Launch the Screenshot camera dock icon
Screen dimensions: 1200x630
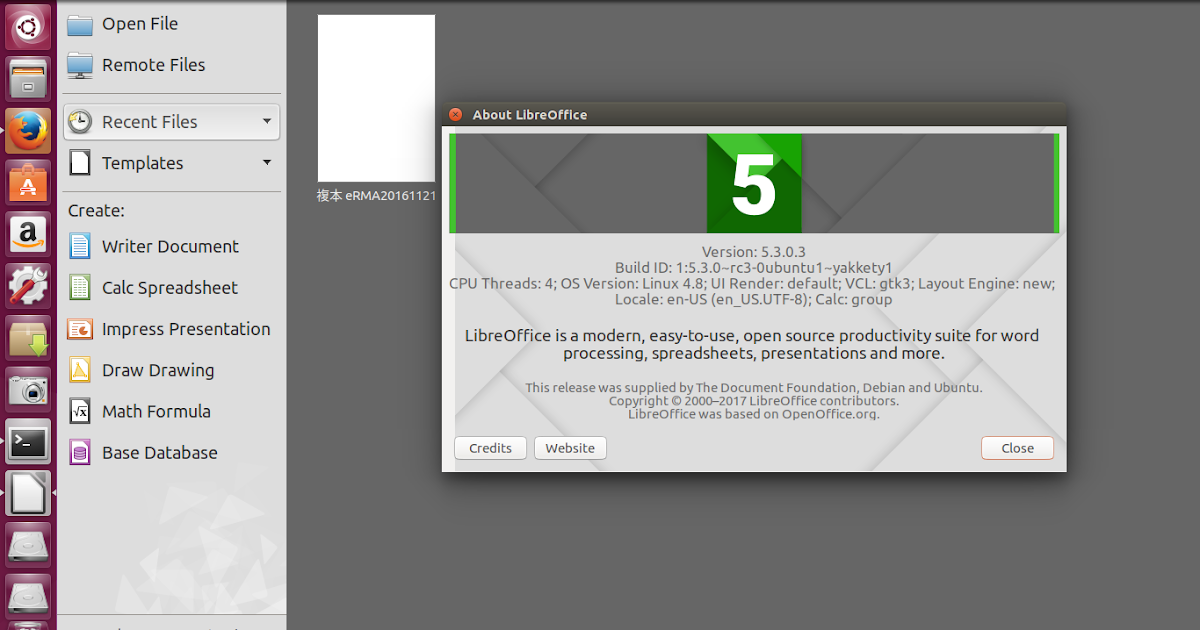pos(28,390)
